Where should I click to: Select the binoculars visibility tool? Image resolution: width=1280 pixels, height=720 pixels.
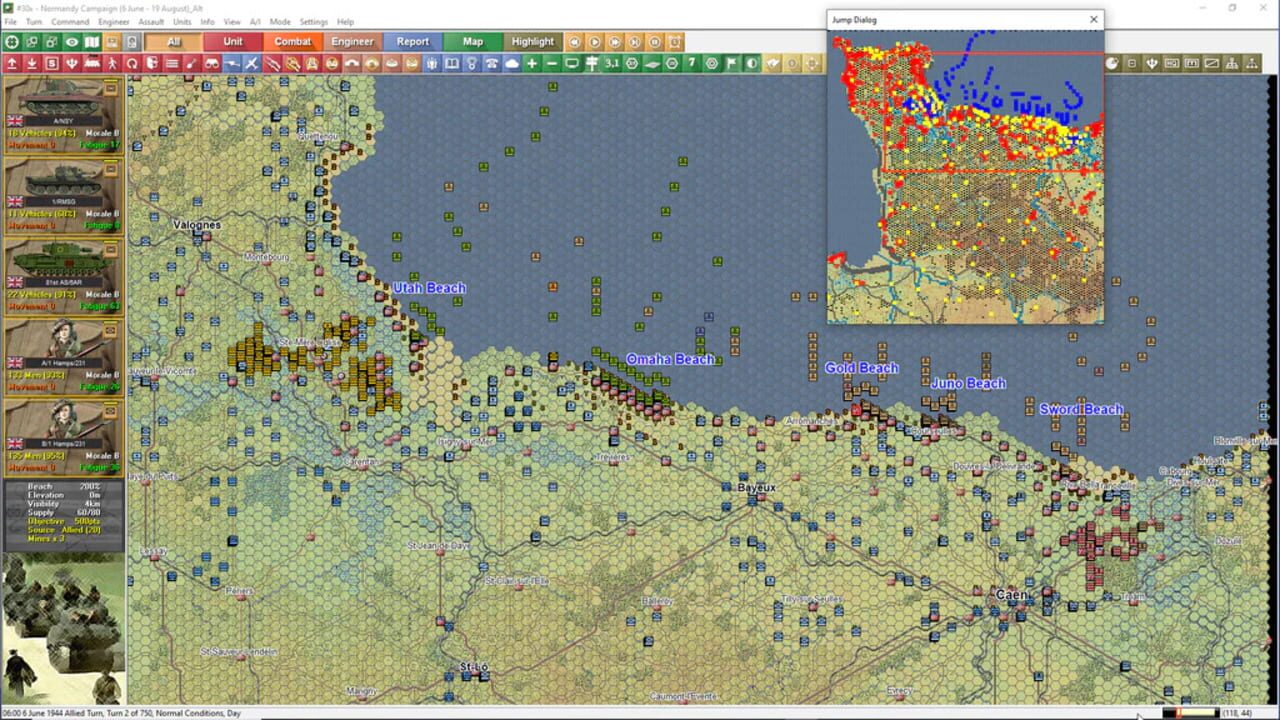click(213, 63)
